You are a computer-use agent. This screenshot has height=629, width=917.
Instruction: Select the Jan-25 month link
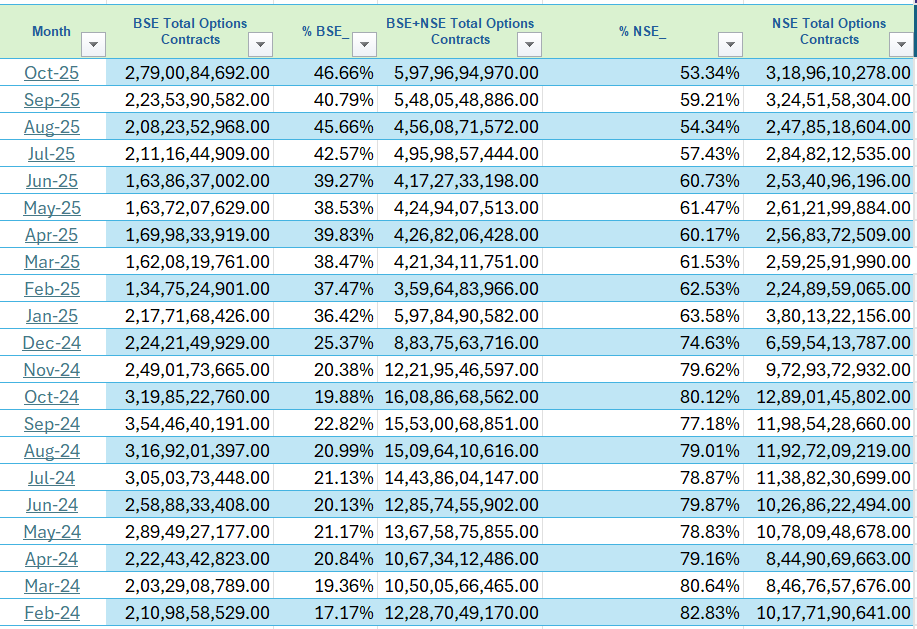51,316
